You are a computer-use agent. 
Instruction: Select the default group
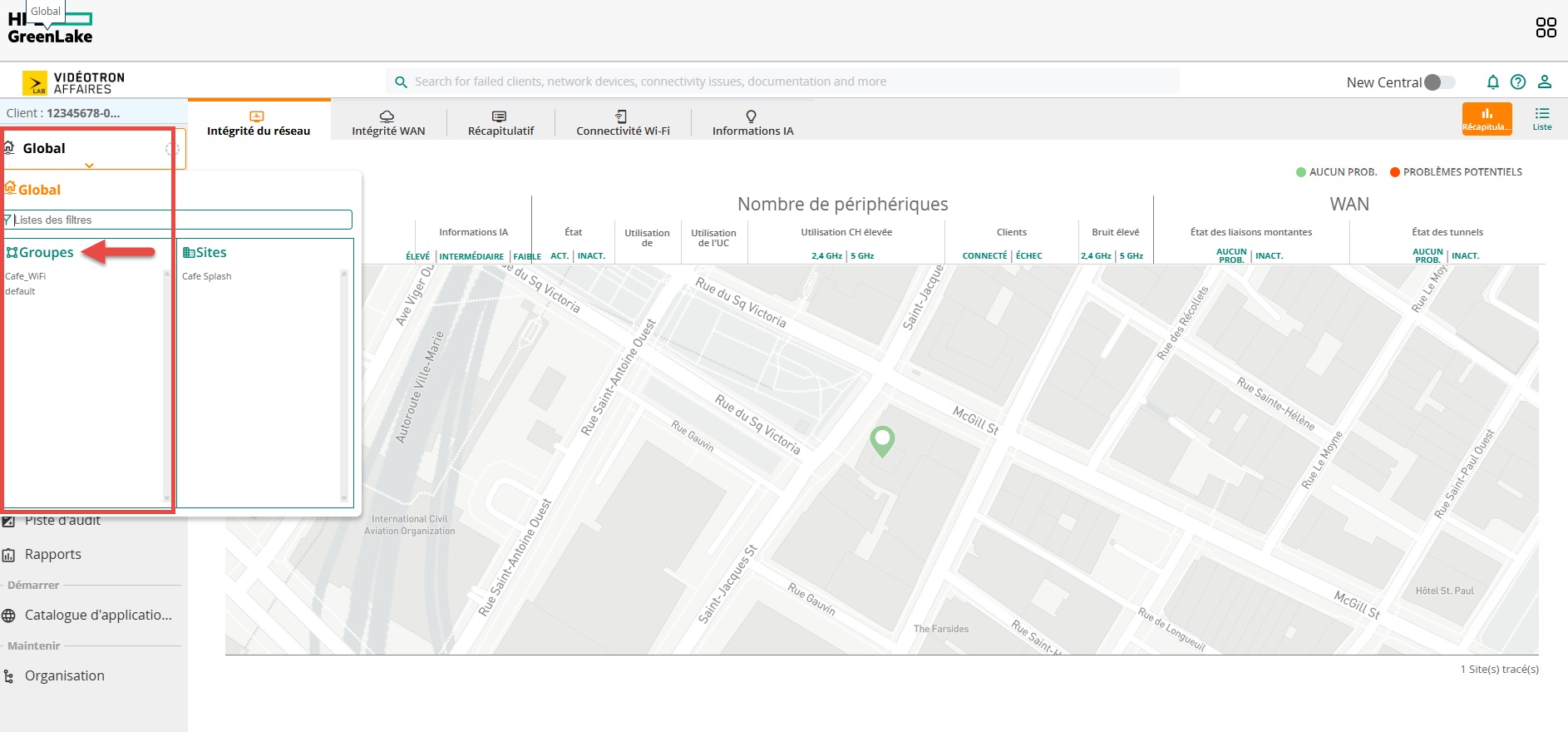(21, 291)
